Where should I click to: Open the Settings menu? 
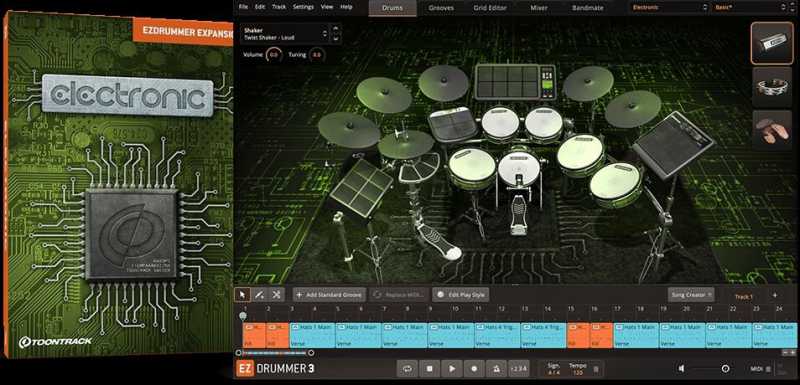point(304,7)
